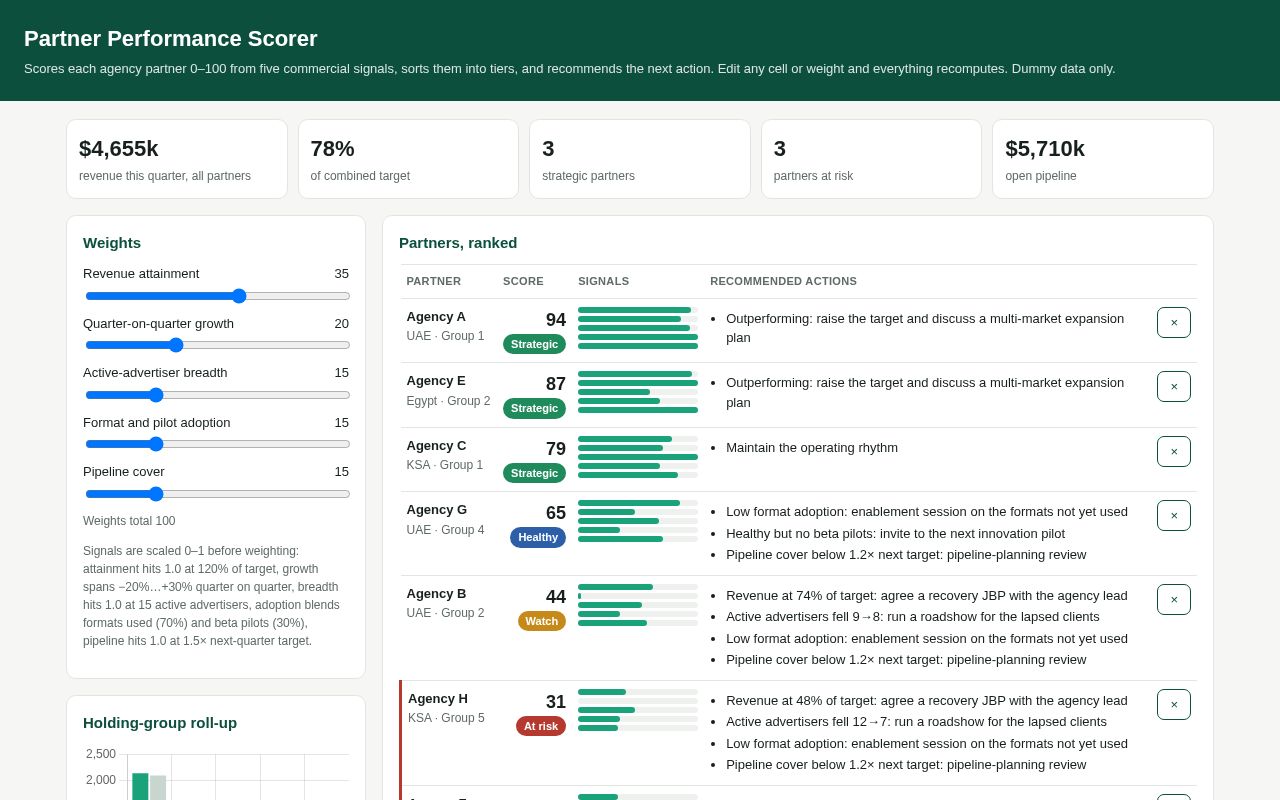
Task: Click the At risk badge for Agency H
Action: click(541, 726)
